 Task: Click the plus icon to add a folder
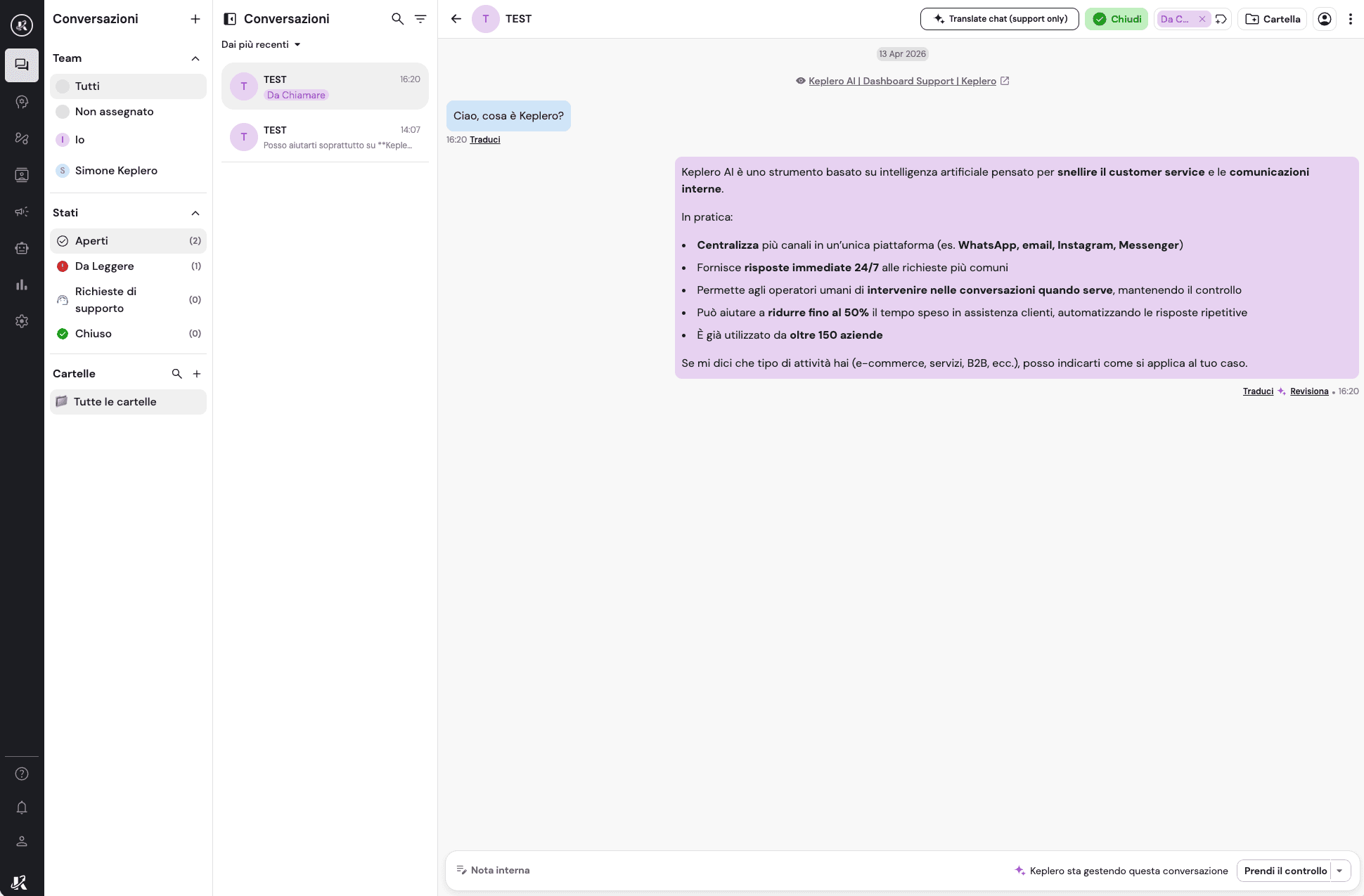pos(197,374)
